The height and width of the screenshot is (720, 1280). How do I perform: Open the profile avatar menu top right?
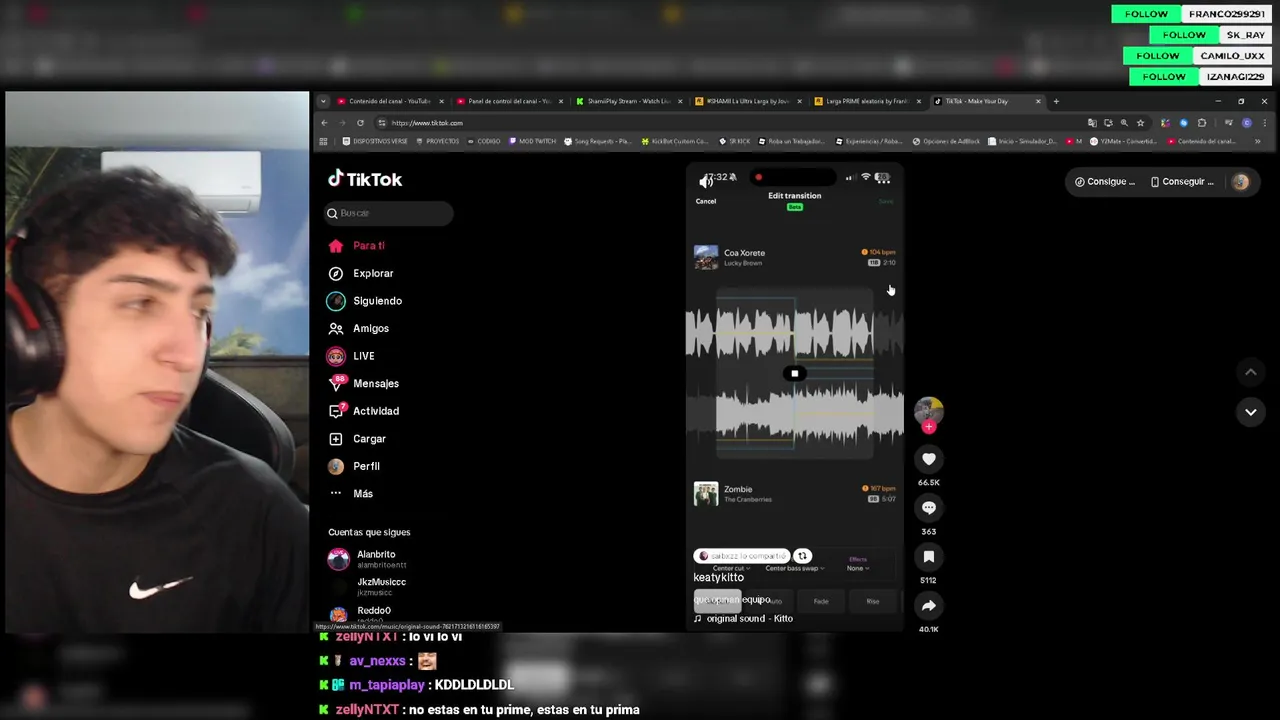[1240, 182]
